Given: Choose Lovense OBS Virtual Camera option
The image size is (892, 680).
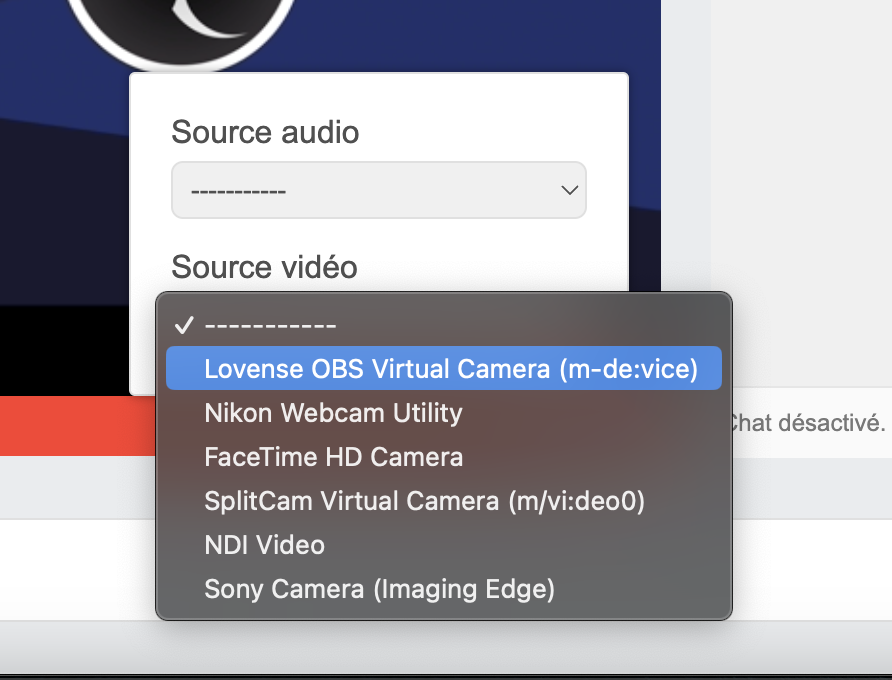Looking at the screenshot, I should (449, 369).
